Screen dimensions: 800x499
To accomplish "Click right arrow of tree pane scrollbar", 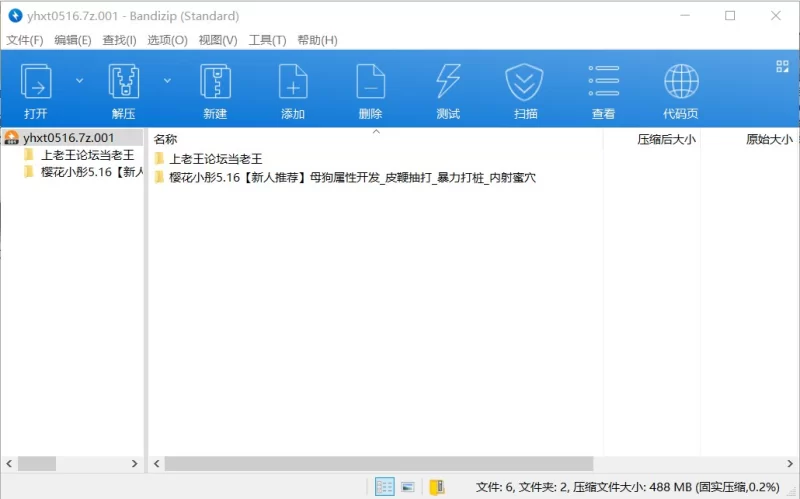I will [x=135, y=463].
